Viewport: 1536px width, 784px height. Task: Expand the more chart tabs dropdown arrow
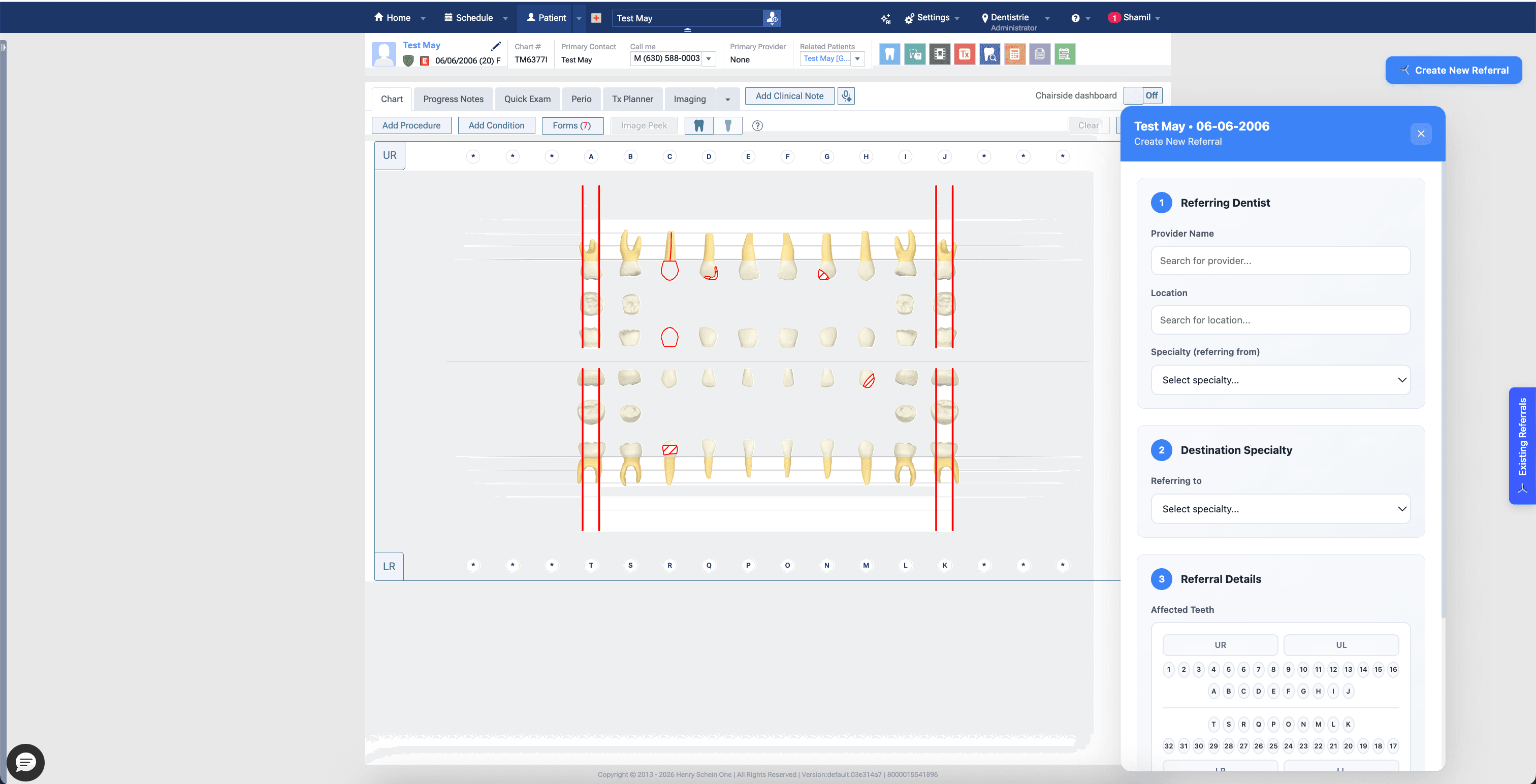[x=727, y=100]
